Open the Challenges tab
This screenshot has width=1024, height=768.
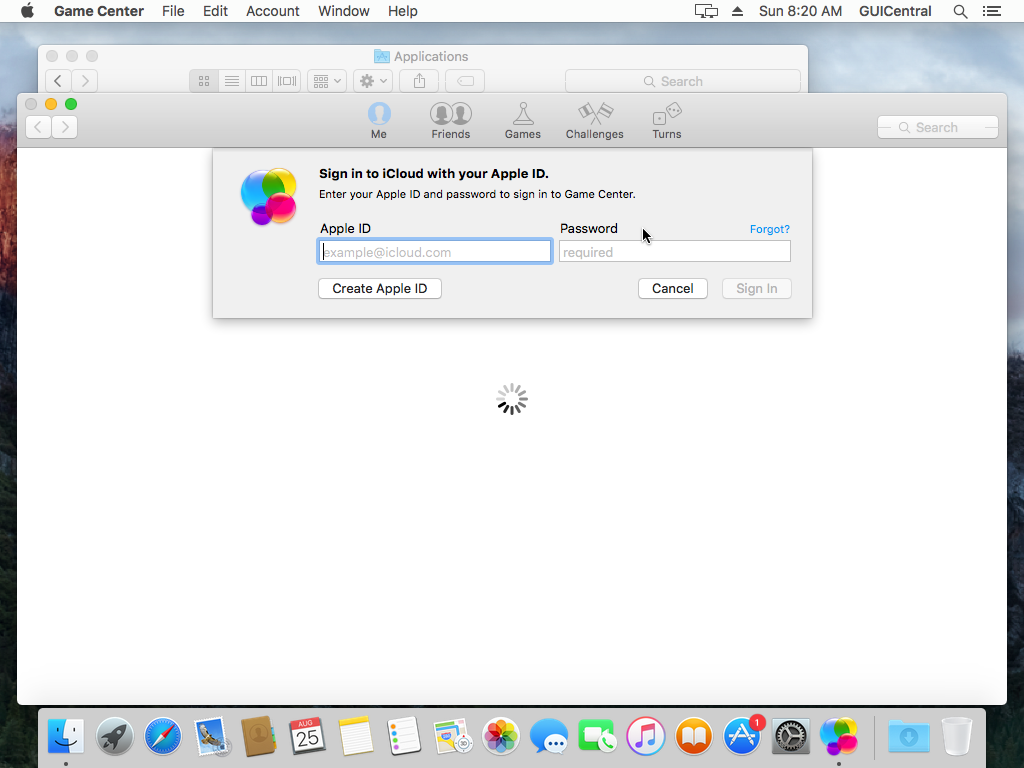click(x=594, y=121)
